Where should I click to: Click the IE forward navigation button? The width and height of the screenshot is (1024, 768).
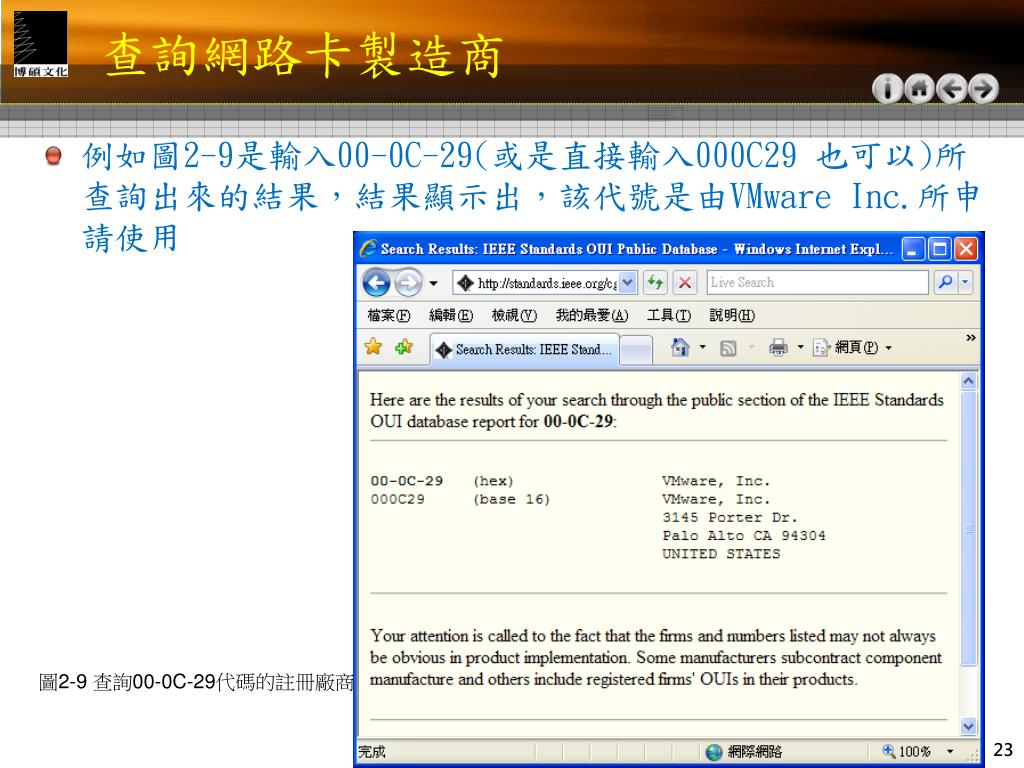tap(408, 283)
